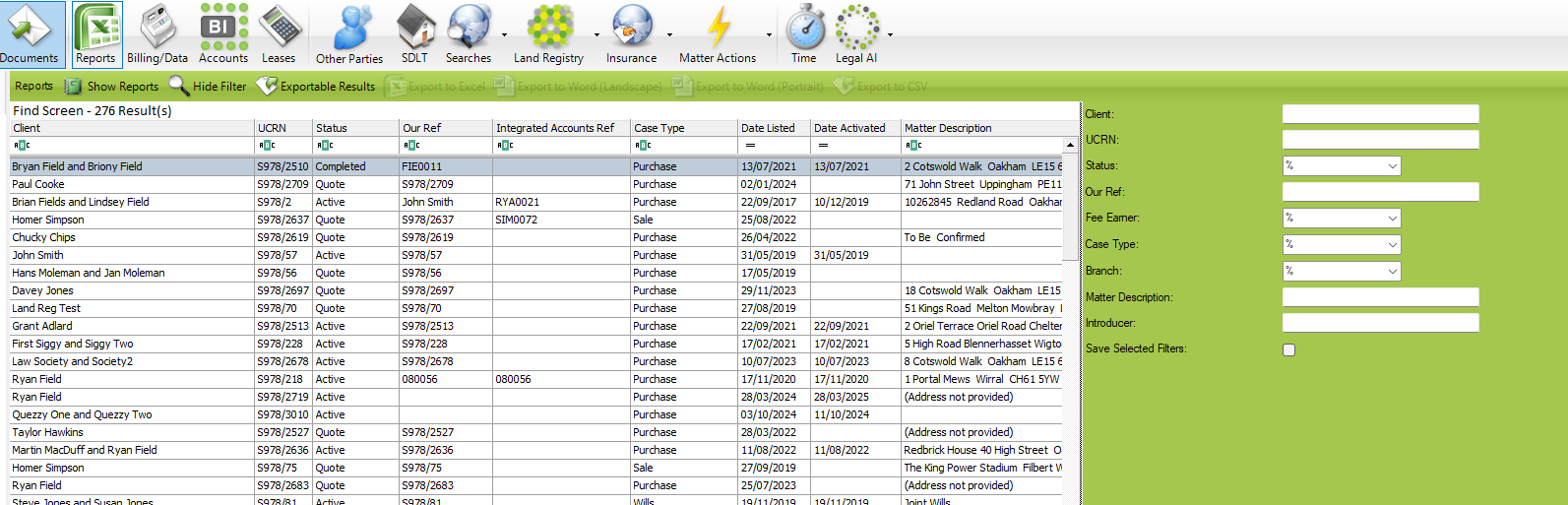Click the Show Reports button
The width and height of the screenshot is (1568, 505).
pyautogui.click(x=111, y=87)
